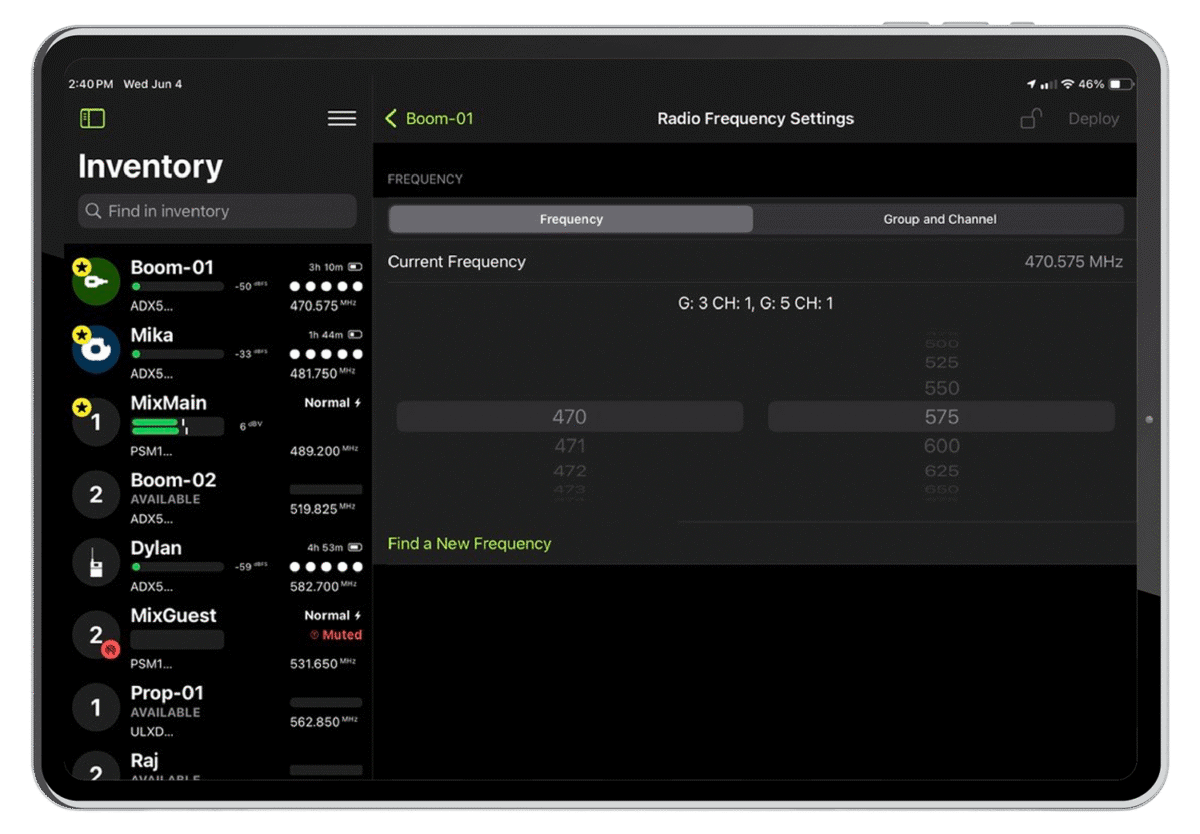Screen dimensions: 1200x834
Task: Tap the lock icon next to Deploy
Action: [1030, 119]
